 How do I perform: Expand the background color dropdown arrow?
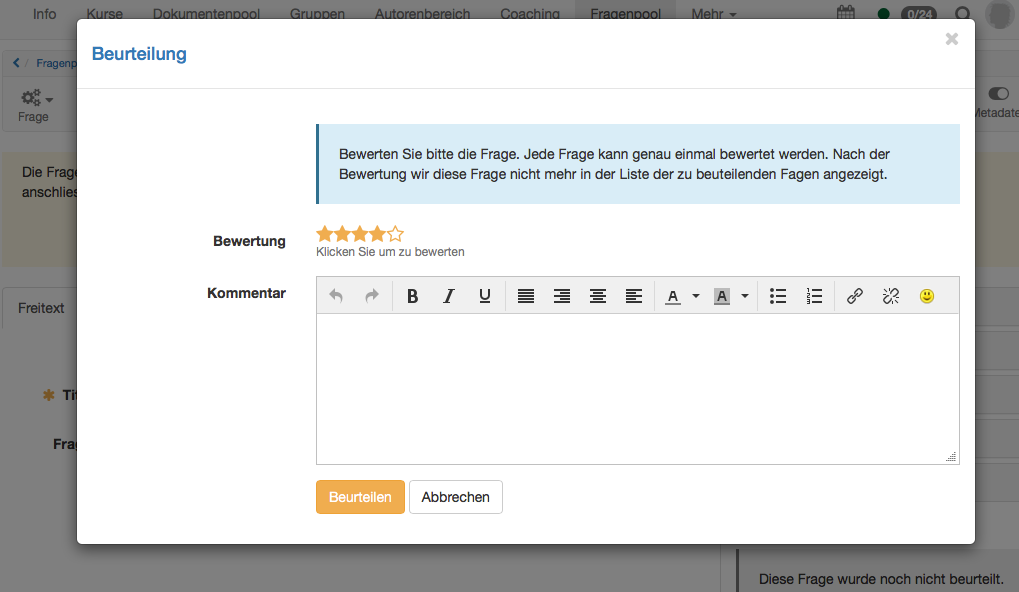[745, 296]
